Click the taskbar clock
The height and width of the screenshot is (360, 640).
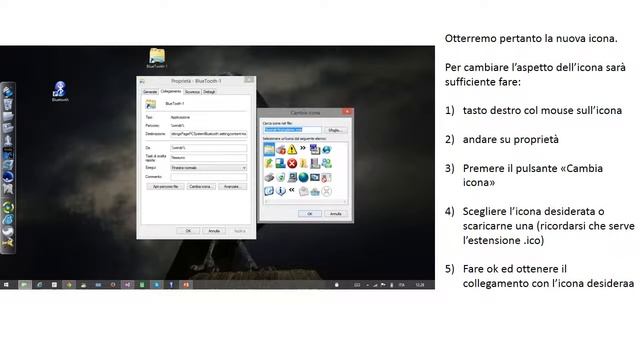420,284
